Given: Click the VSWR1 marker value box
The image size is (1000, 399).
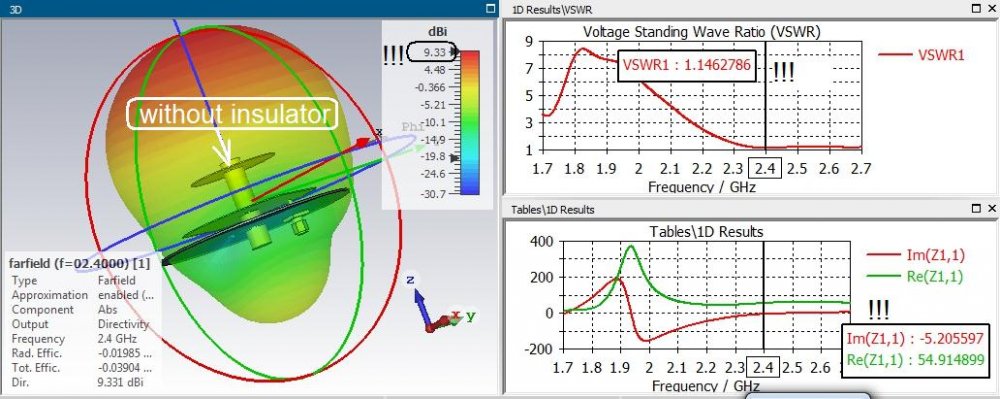Looking at the screenshot, I should tap(686, 65).
